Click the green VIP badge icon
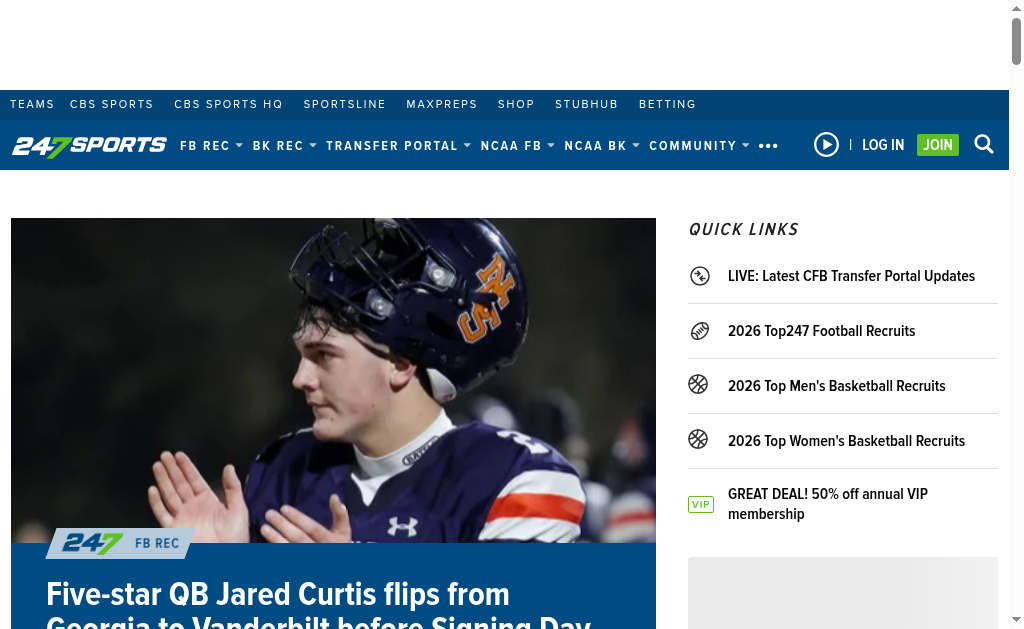The height and width of the screenshot is (629, 1024). click(x=701, y=504)
